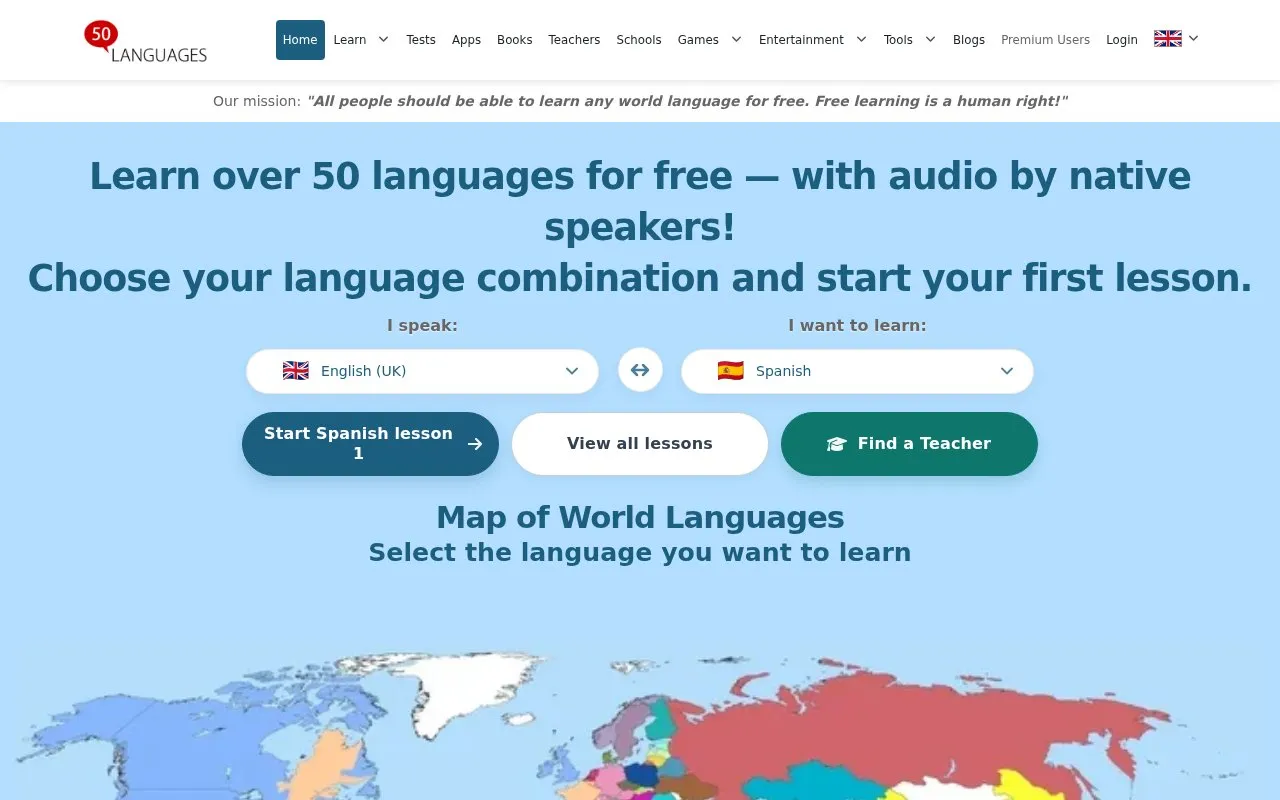Image resolution: width=1280 pixels, height=800 pixels.
Task: Click the View all lessons button
Action: click(x=640, y=444)
